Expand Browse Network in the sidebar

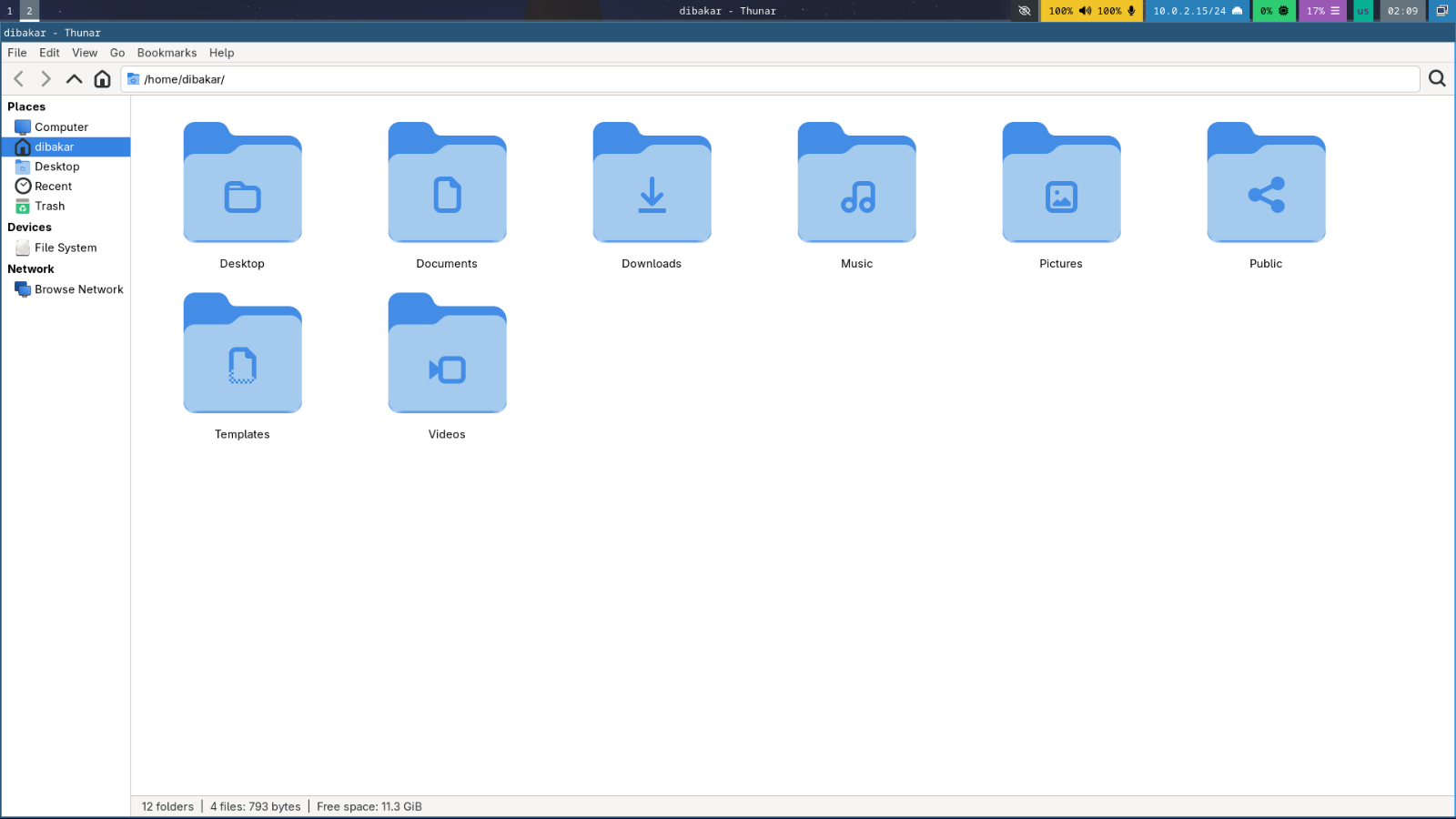[78, 288]
